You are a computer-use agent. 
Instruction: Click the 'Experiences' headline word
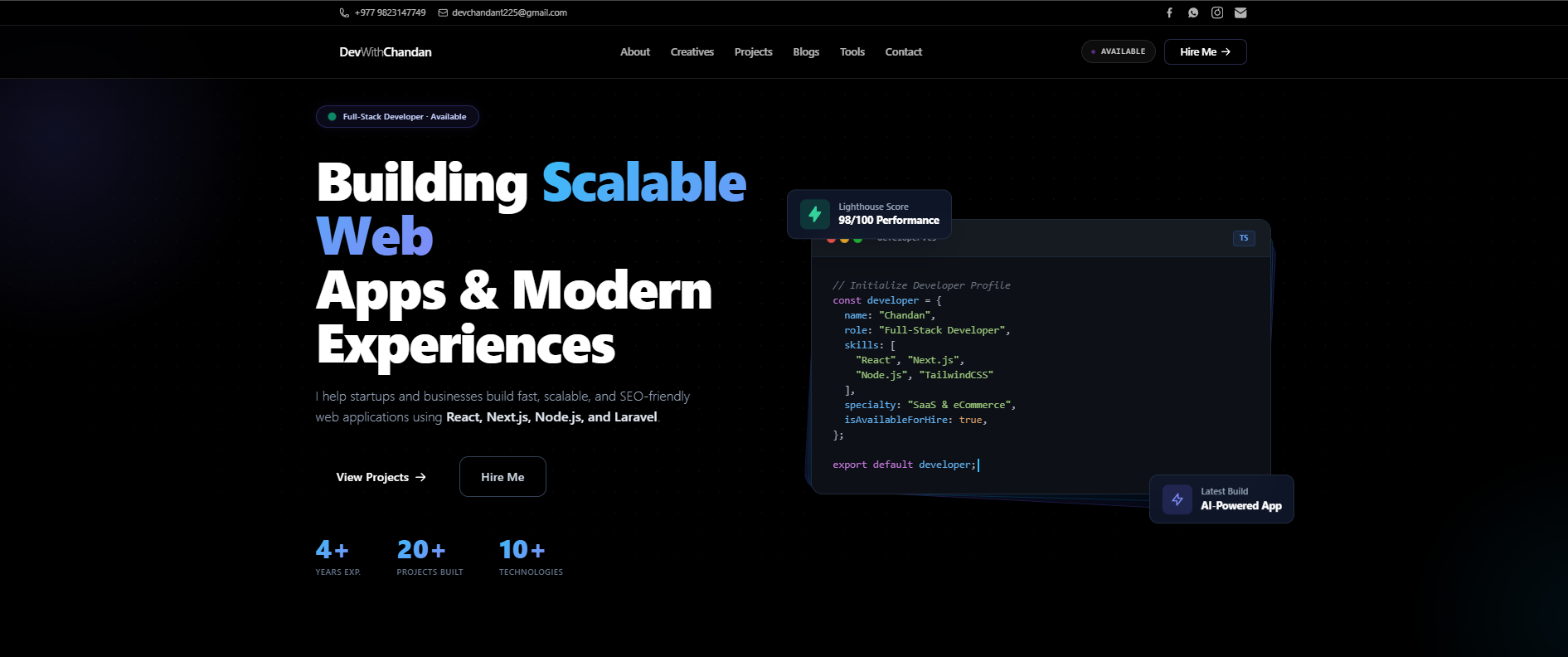point(466,345)
